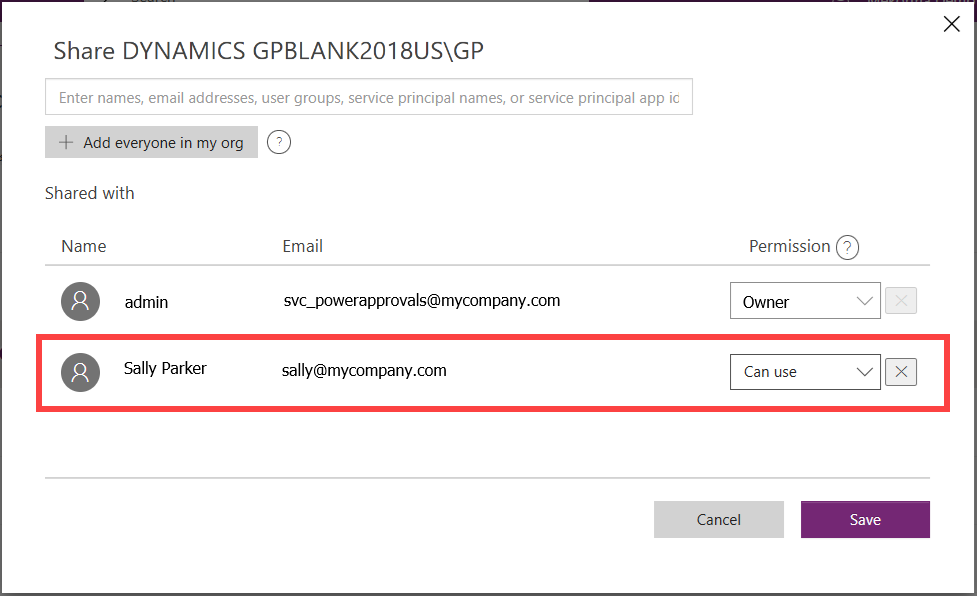Save sharing settings
Viewport: 977px width, 596px height.
865,519
